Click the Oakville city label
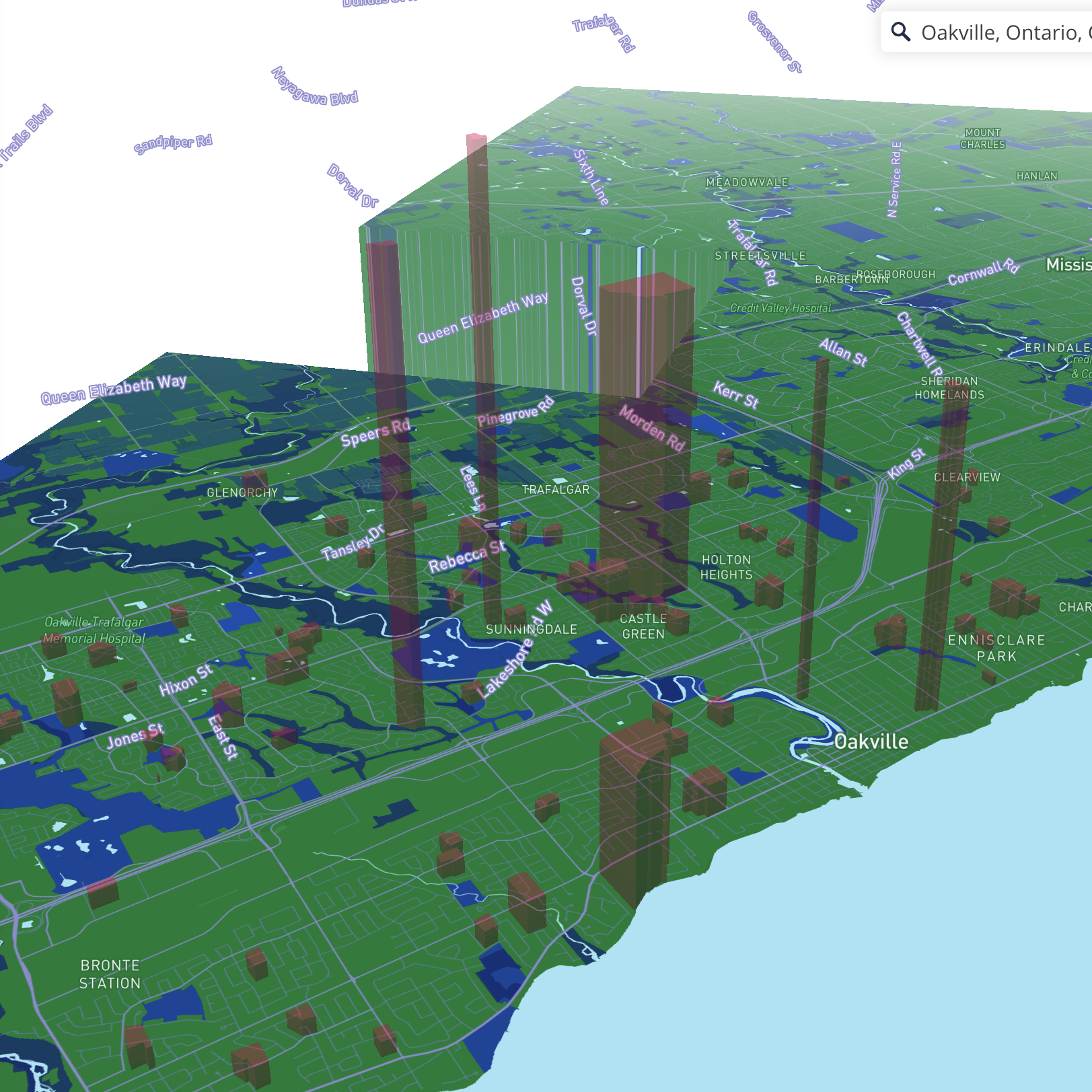 click(x=871, y=741)
